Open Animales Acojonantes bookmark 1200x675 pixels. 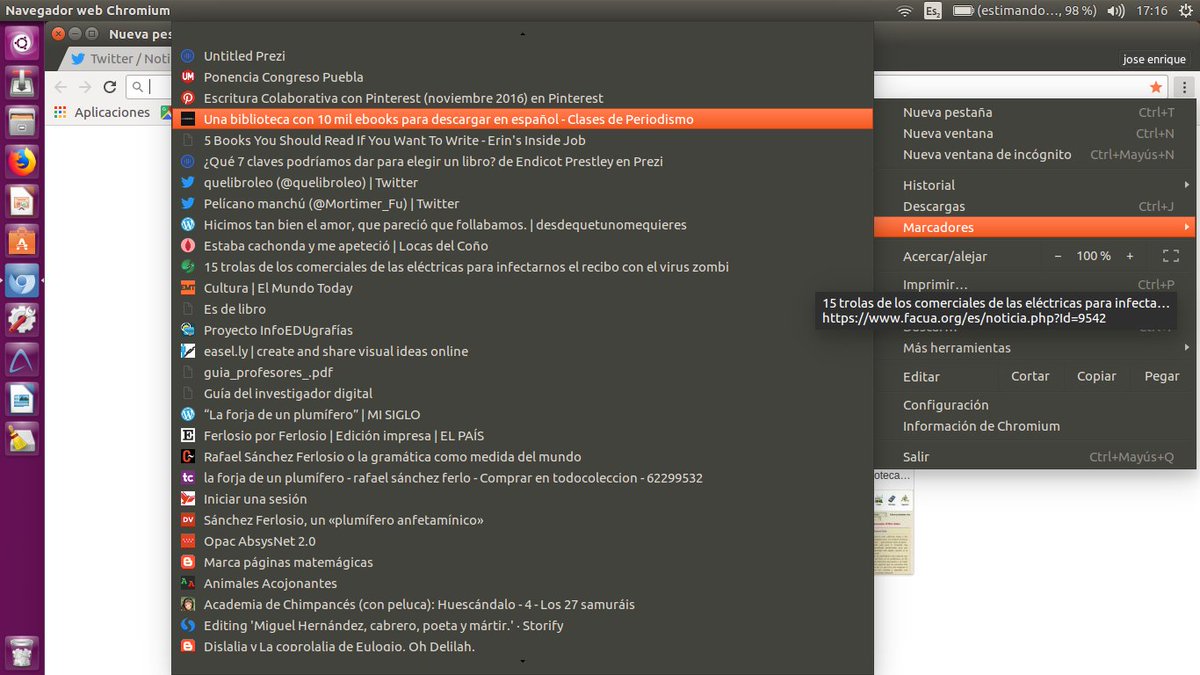pyautogui.click(x=522, y=583)
